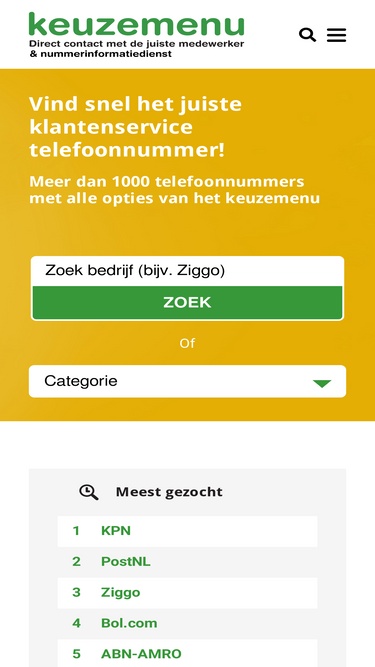Open the PostNL link
This screenshot has width=375, height=667.
click(125, 562)
